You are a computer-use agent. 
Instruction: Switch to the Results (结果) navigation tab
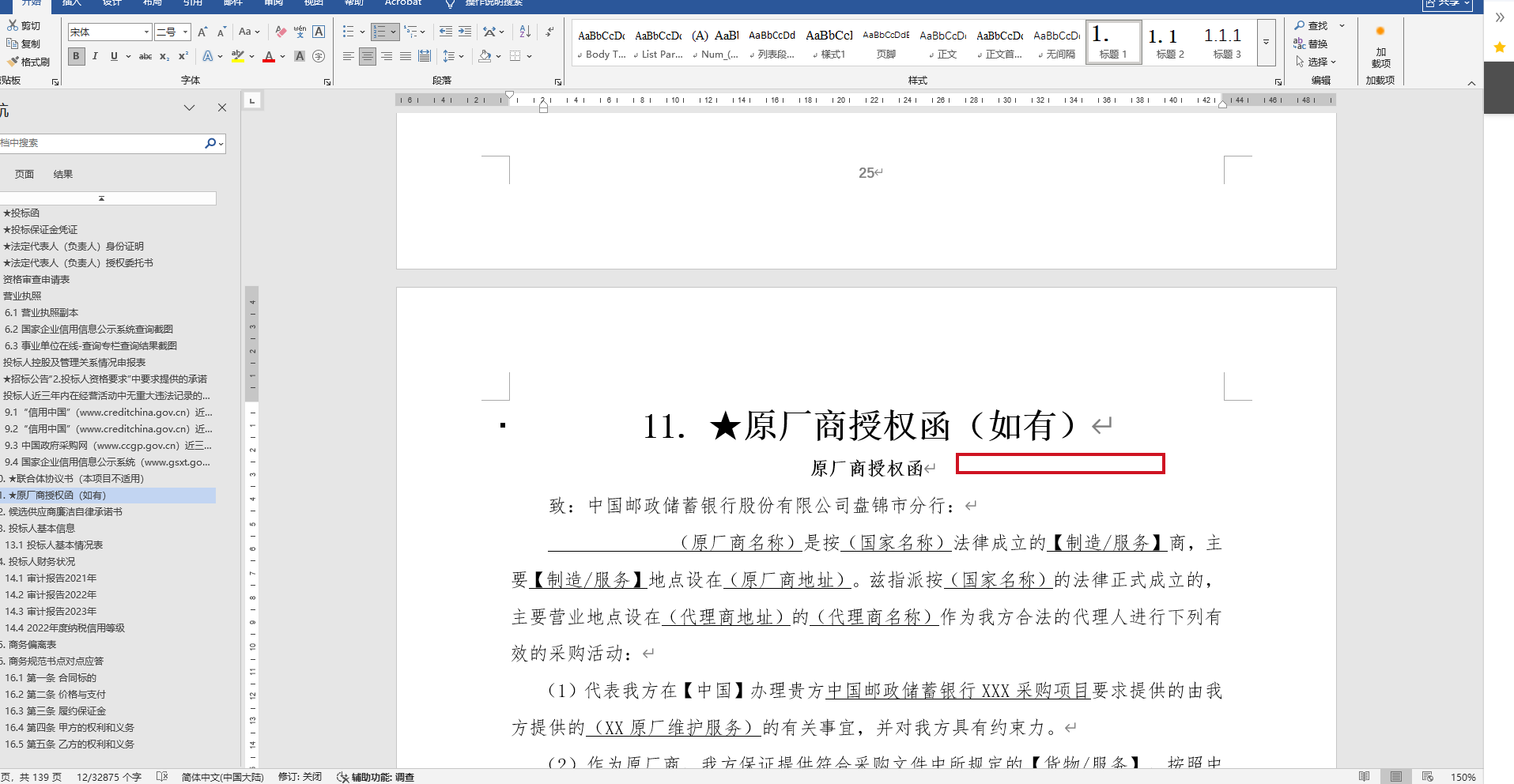pyautogui.click(x=63, y=174)
